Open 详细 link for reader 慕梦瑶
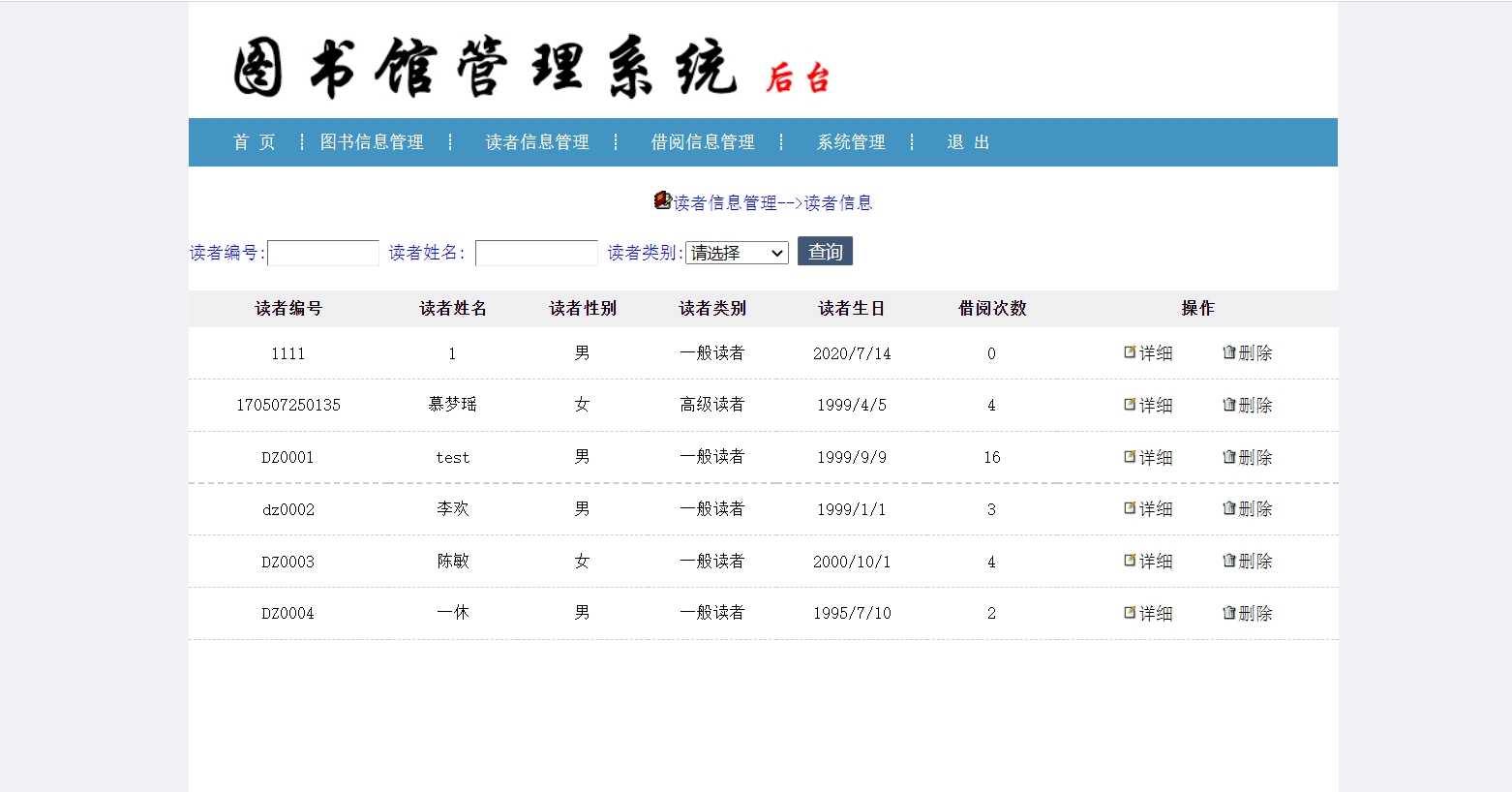This screenshot has height=792, width=1512. pos(1156,405)
